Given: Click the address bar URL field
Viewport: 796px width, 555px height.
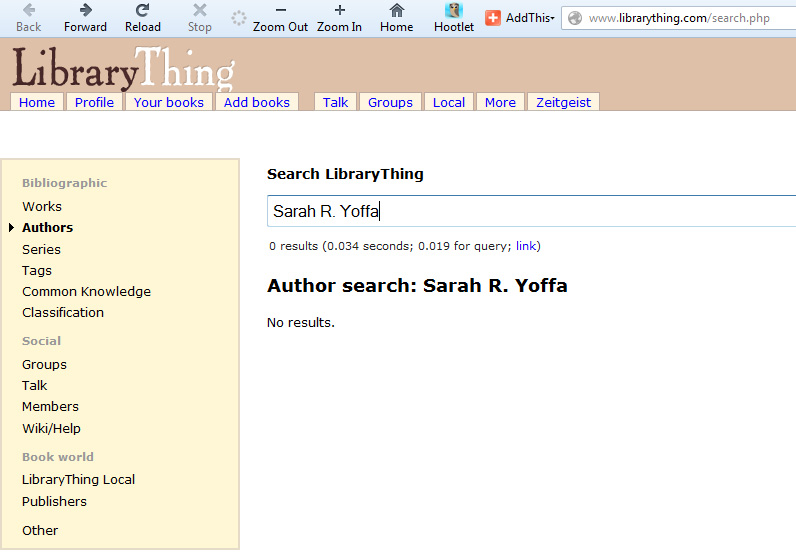Looking at the screenshot, I should tap(679, 18).
